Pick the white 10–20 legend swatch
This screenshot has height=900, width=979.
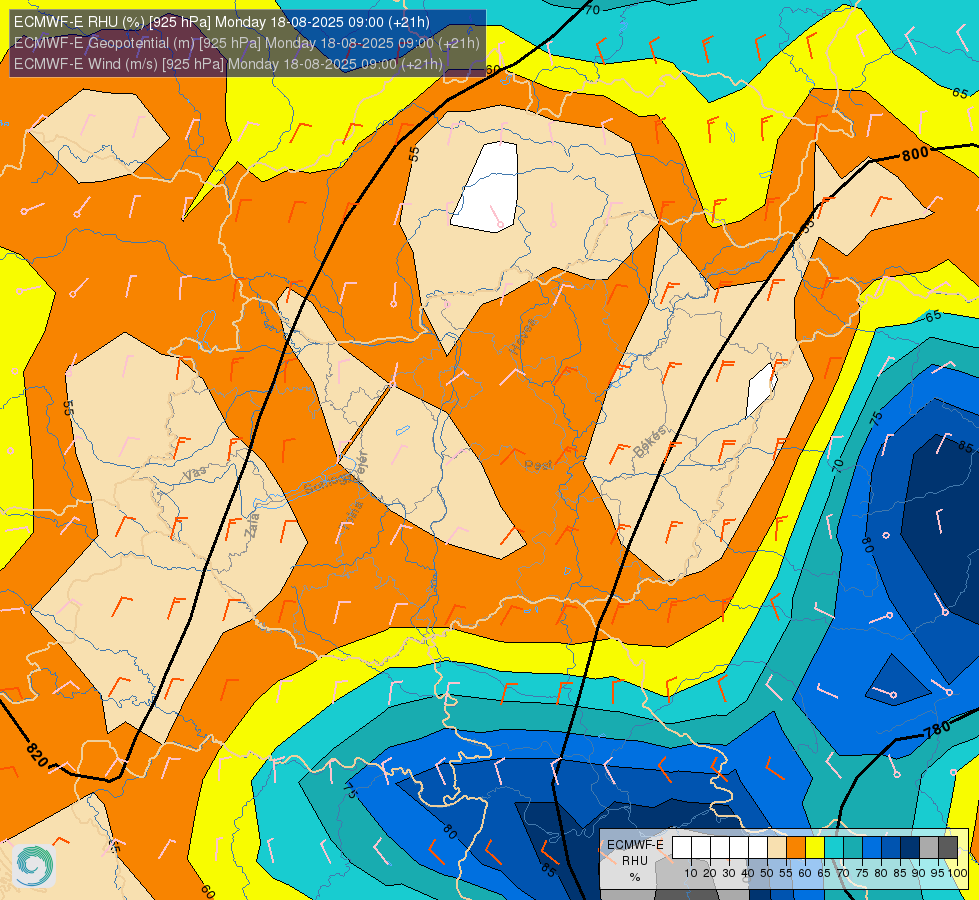click(701, 847)
